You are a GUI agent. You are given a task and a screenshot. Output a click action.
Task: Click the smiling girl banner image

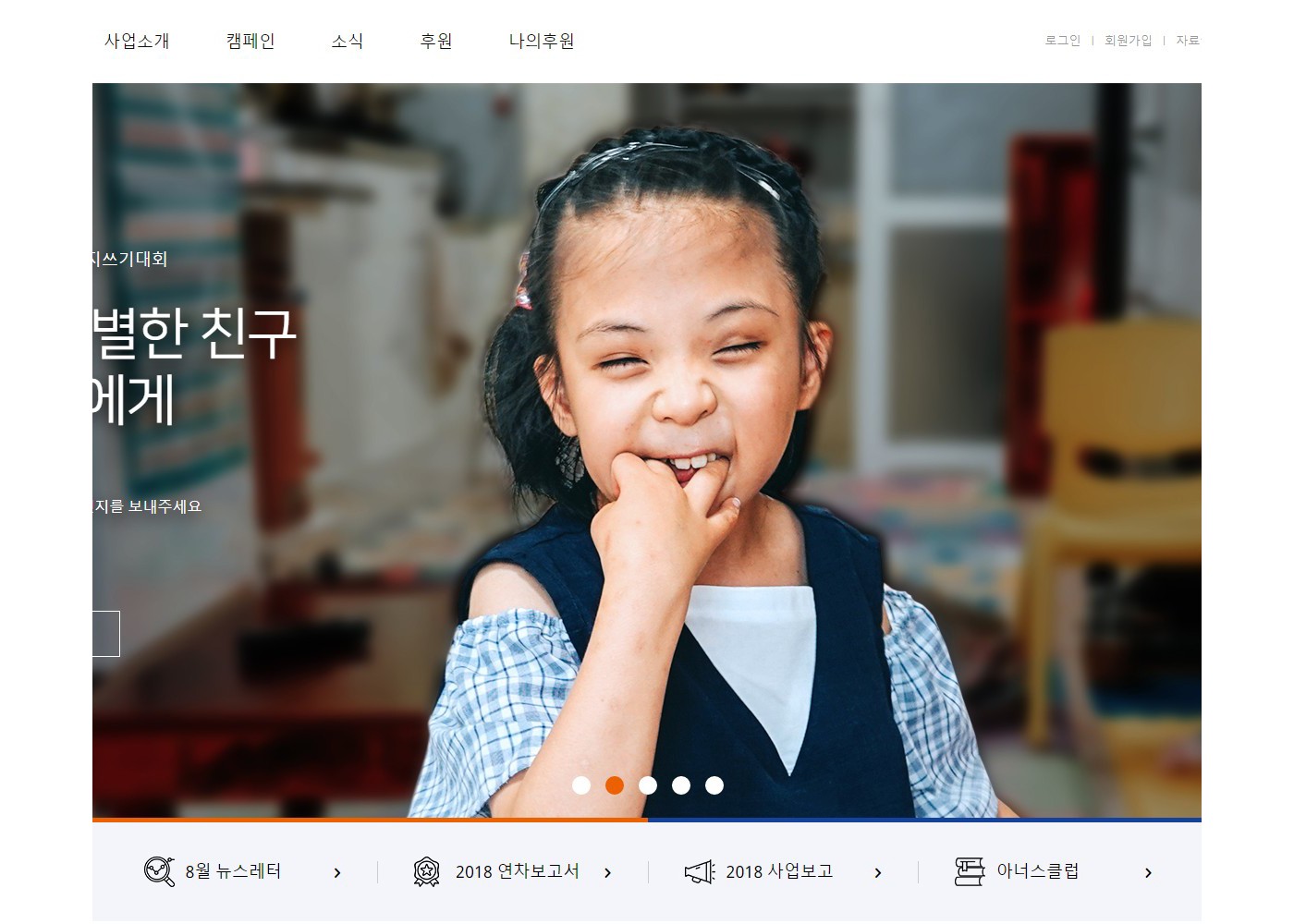[x=647, y=451]
